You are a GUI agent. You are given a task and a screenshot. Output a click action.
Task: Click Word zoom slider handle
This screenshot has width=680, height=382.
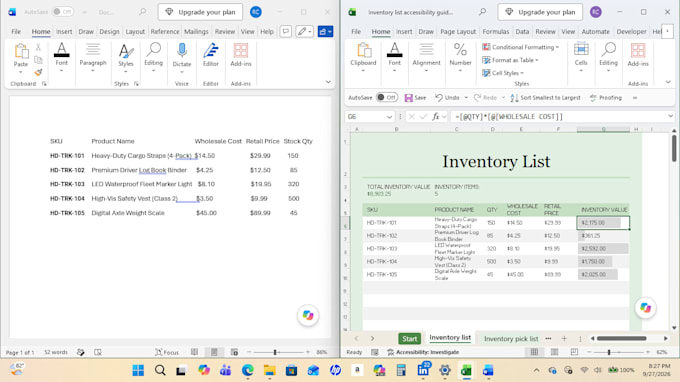click(x=275, y=352)
